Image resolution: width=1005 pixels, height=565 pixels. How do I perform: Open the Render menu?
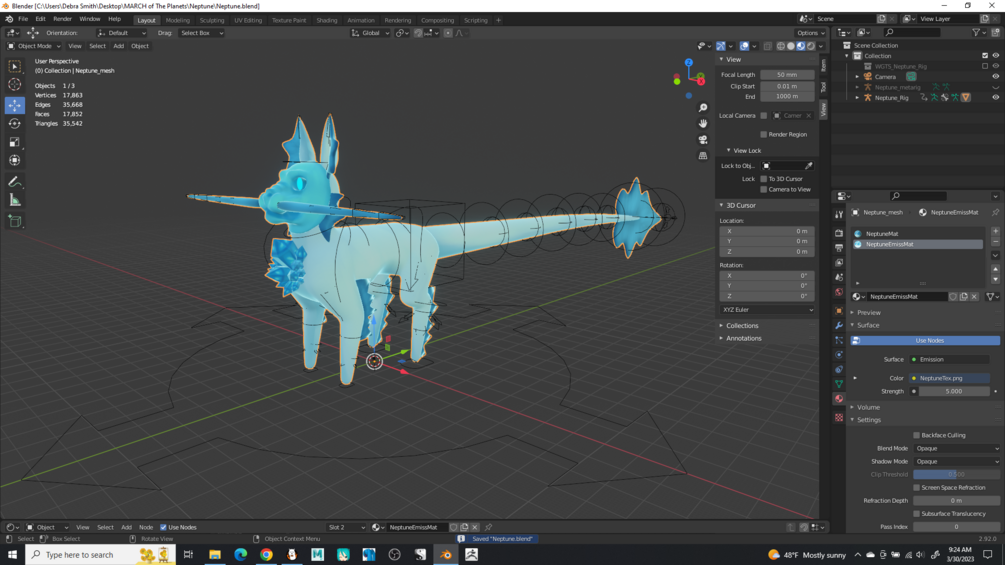pos(62,19)
